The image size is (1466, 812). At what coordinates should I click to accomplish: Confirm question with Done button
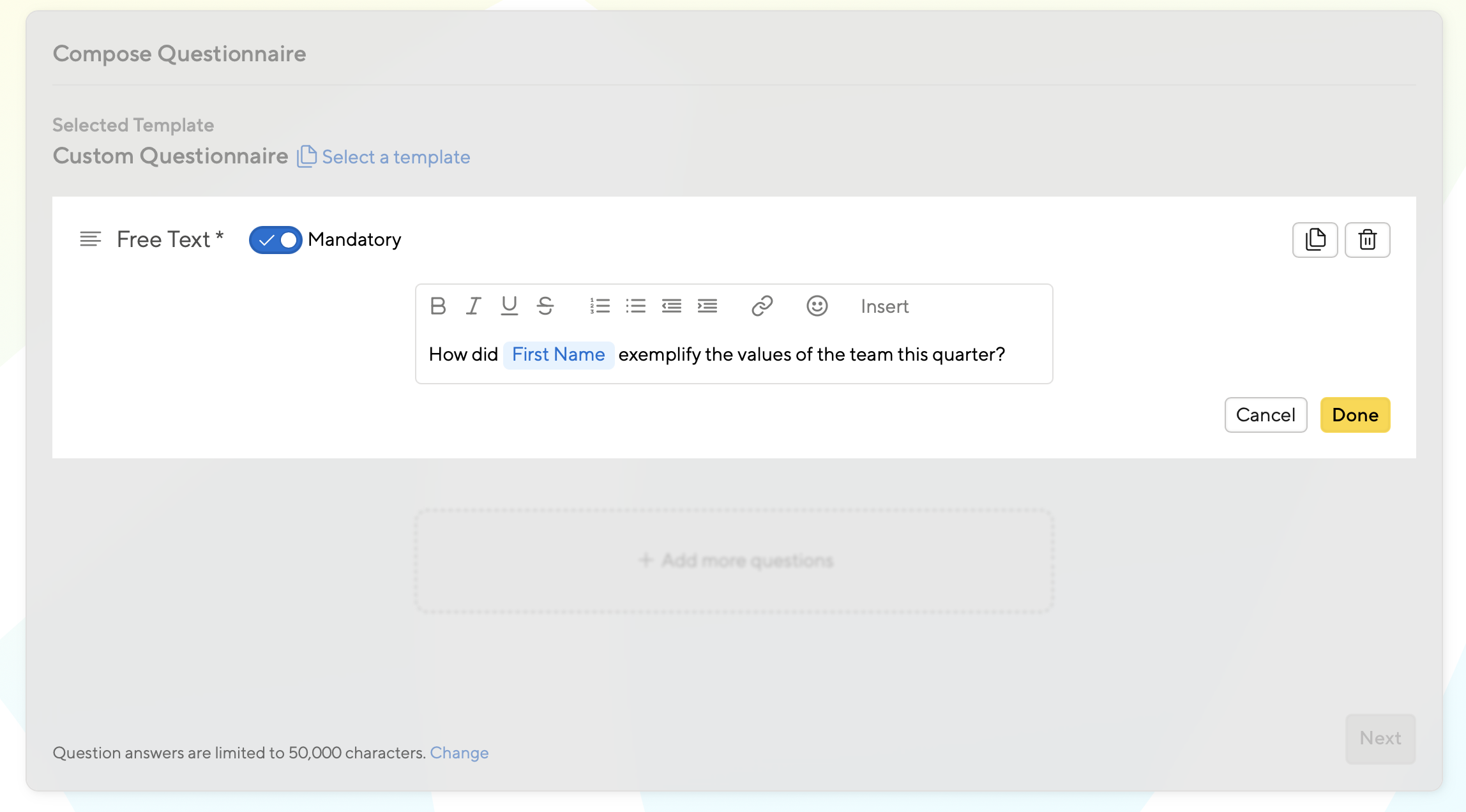coord(1355,415)
